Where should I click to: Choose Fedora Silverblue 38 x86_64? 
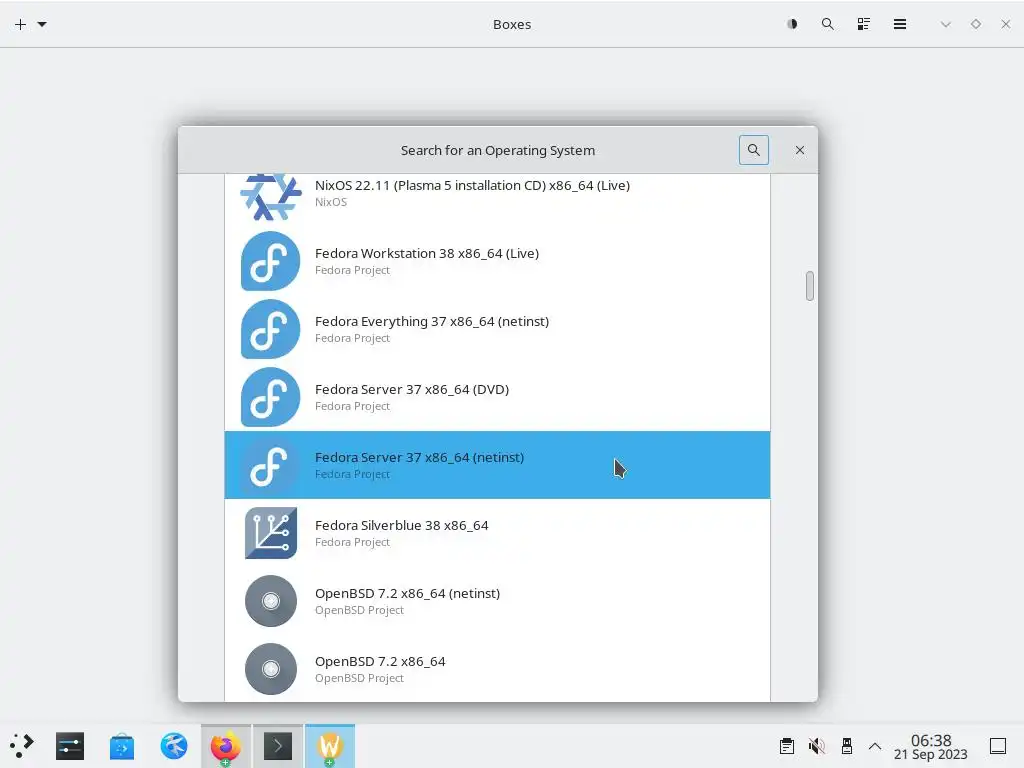[498, 533]
